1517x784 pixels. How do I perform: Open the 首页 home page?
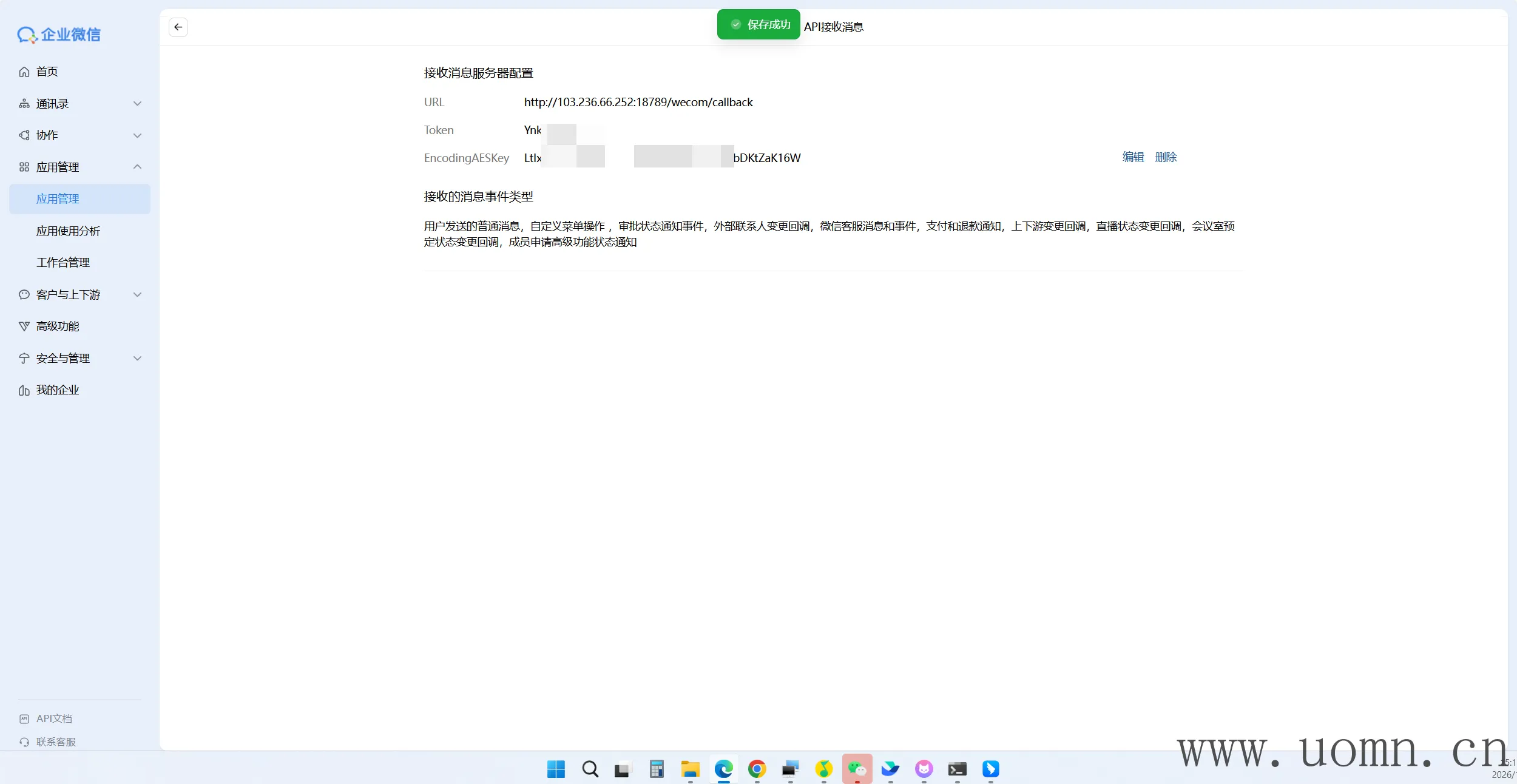coord(47,72)
